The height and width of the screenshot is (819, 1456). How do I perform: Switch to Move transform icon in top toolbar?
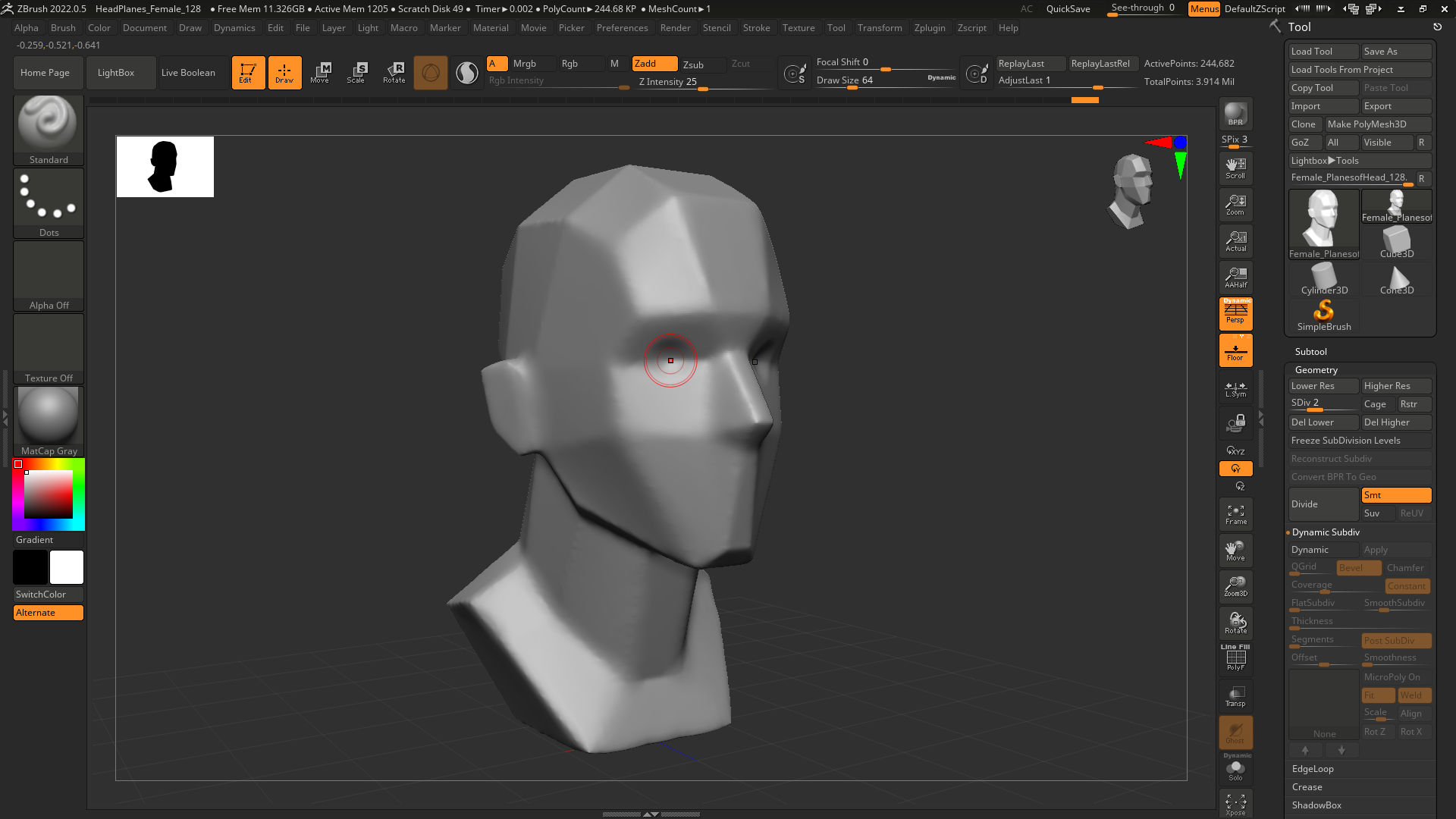[x=320, y=73]
